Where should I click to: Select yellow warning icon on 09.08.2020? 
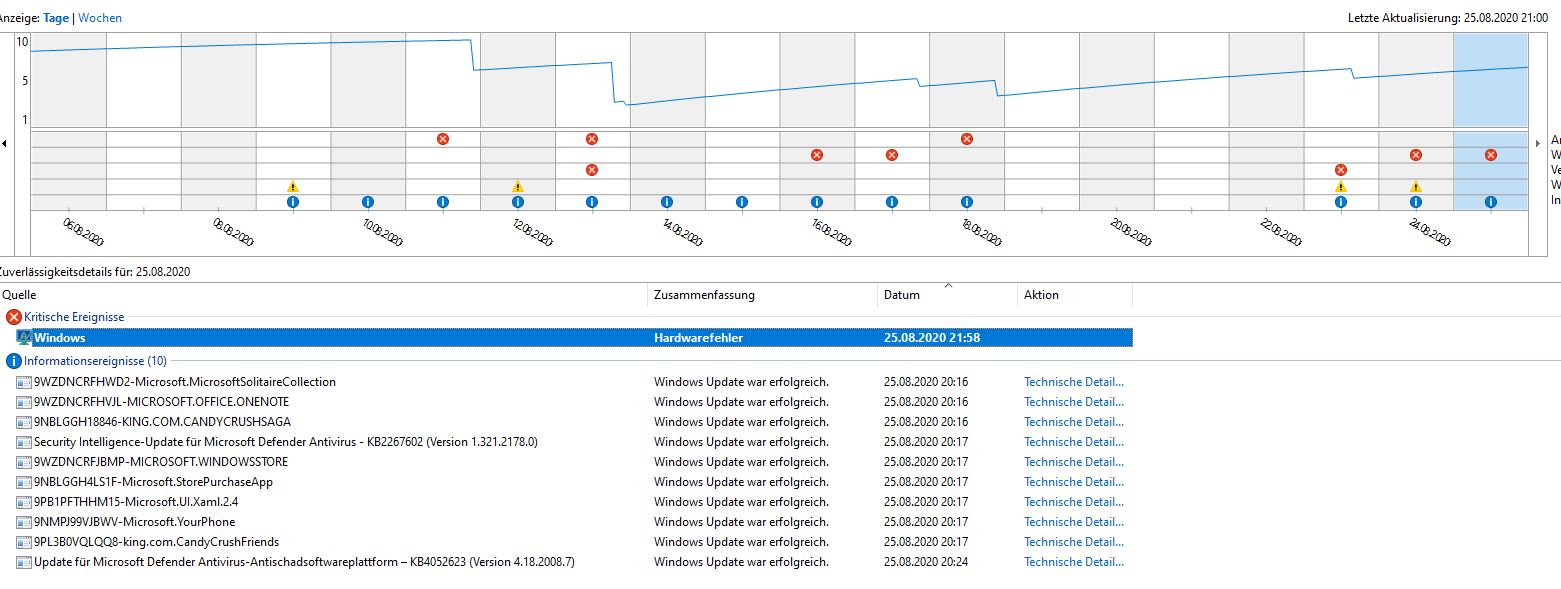click(x=293, y=186)
